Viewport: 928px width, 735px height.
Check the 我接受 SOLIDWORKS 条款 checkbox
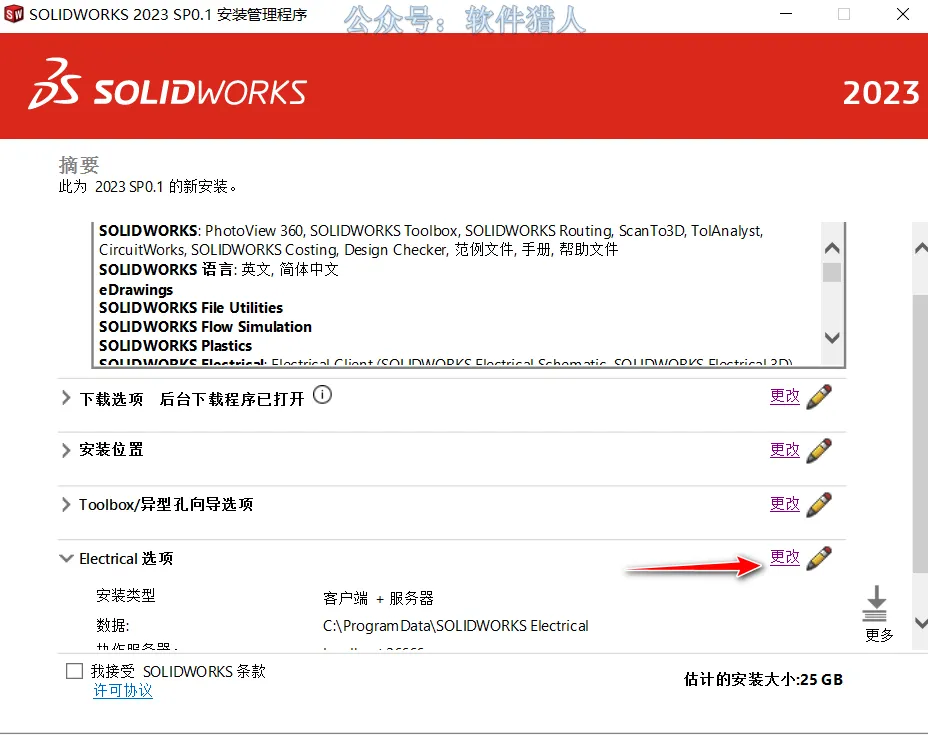[74, 670]
